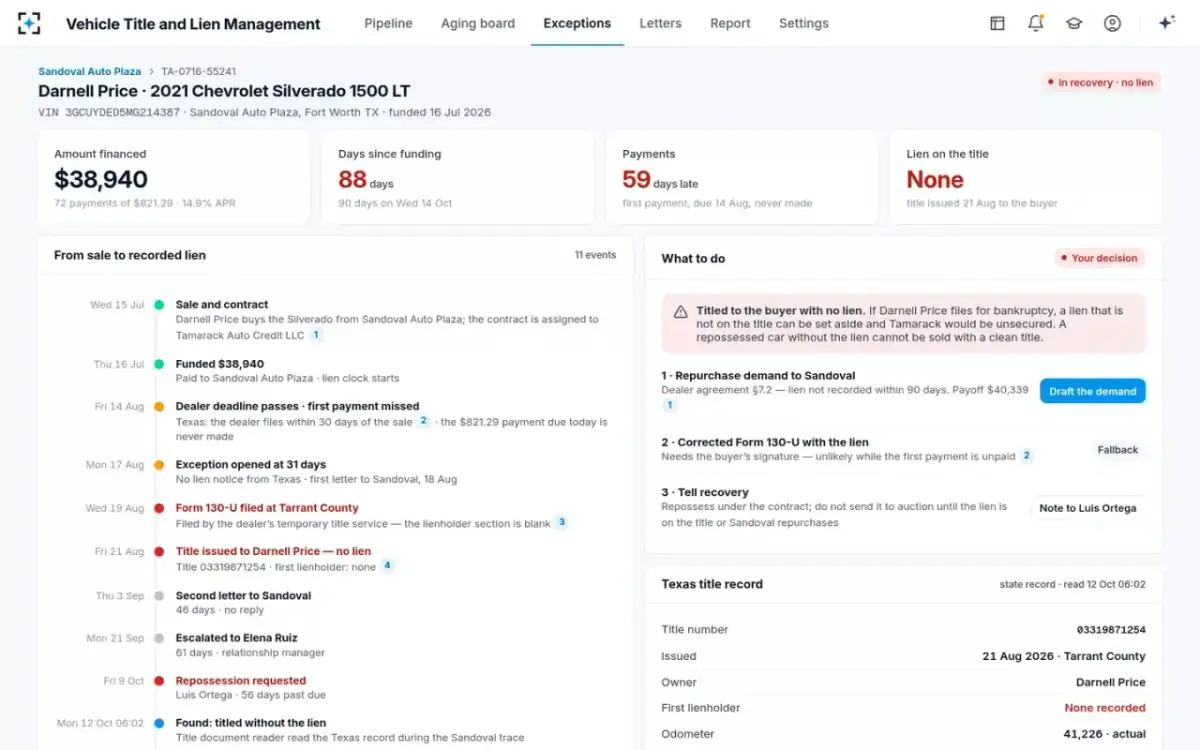Select the Sale and contract timeline dot
Image resolution: width=1200 pixels, height=750 pixels.
pyautogui.click(x=159, y=305)
